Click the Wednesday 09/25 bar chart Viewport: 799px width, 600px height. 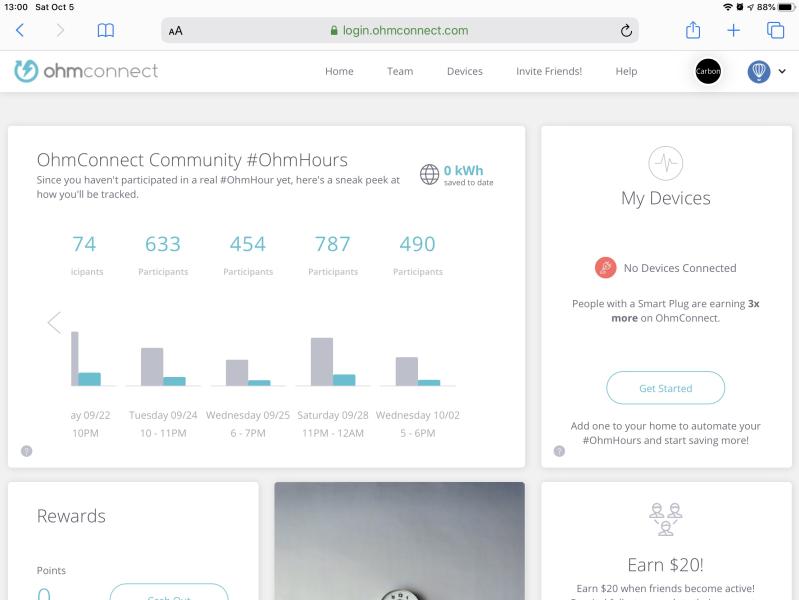click(248, 373)
